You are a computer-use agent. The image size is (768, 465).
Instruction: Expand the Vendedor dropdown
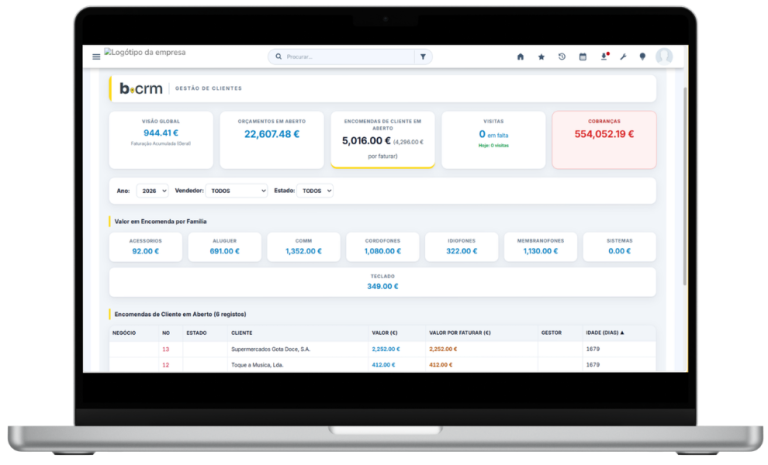[237, 191]
